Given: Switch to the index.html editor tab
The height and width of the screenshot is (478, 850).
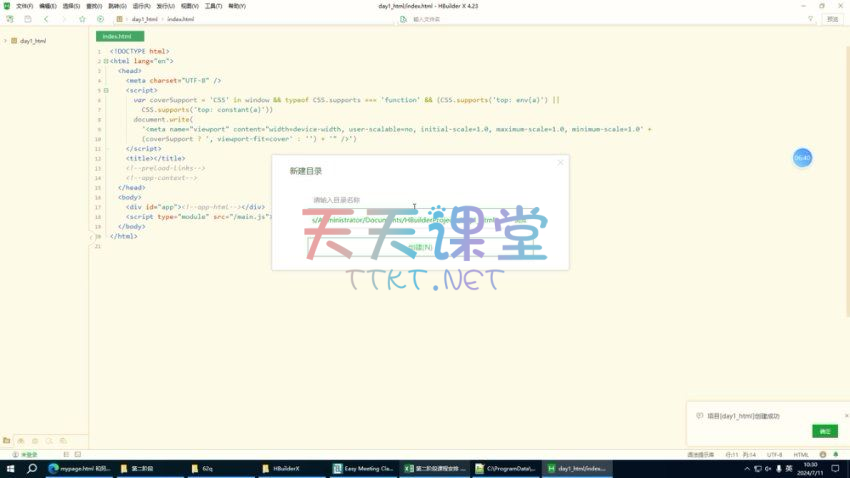Looking at the screenshot, I should 117,36.
